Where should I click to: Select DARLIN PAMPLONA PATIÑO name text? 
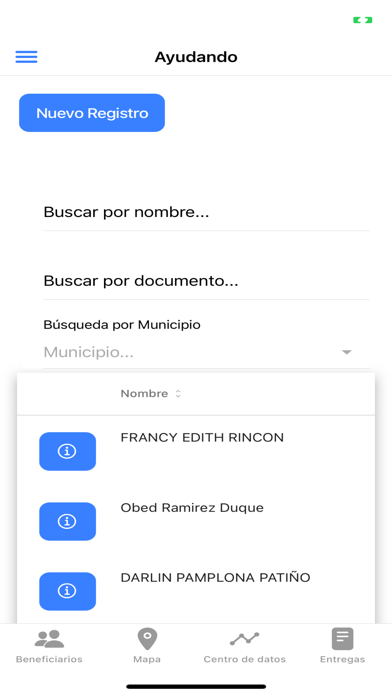coord(215,577)
